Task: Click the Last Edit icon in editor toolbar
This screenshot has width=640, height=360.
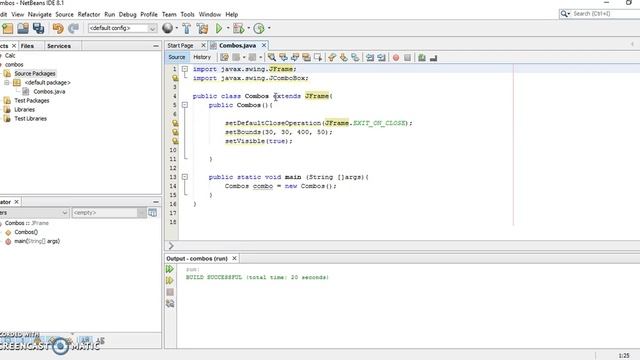Action: click(x=224, y=58)
